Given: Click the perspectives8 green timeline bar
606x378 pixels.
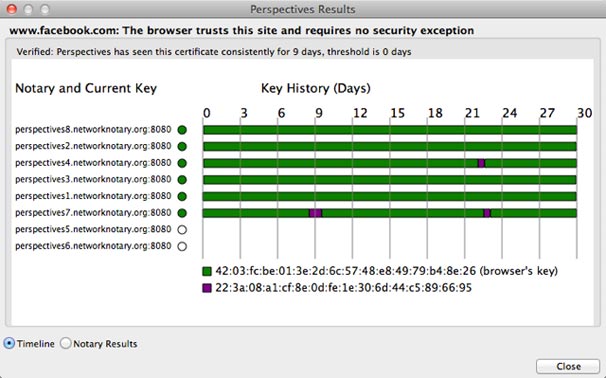Looking at the screenshot, I should (x=390, y=130).
